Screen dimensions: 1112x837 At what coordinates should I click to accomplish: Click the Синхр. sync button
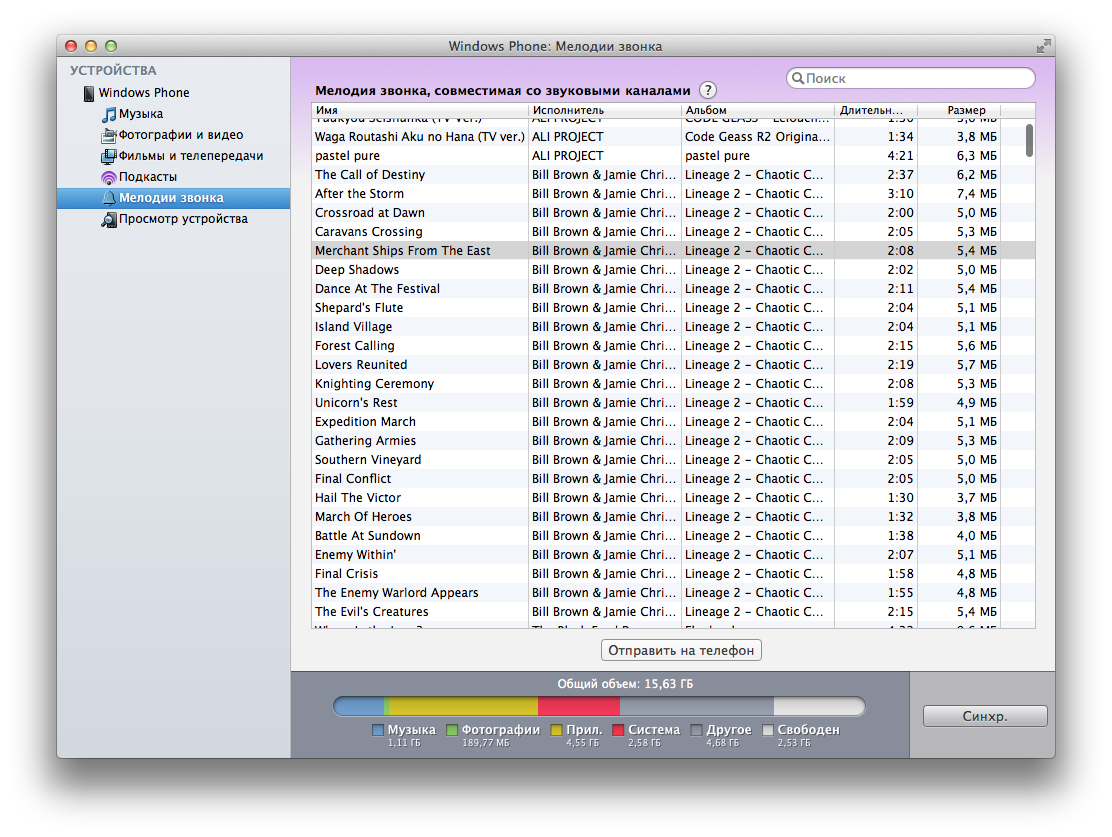pos(985,716)
